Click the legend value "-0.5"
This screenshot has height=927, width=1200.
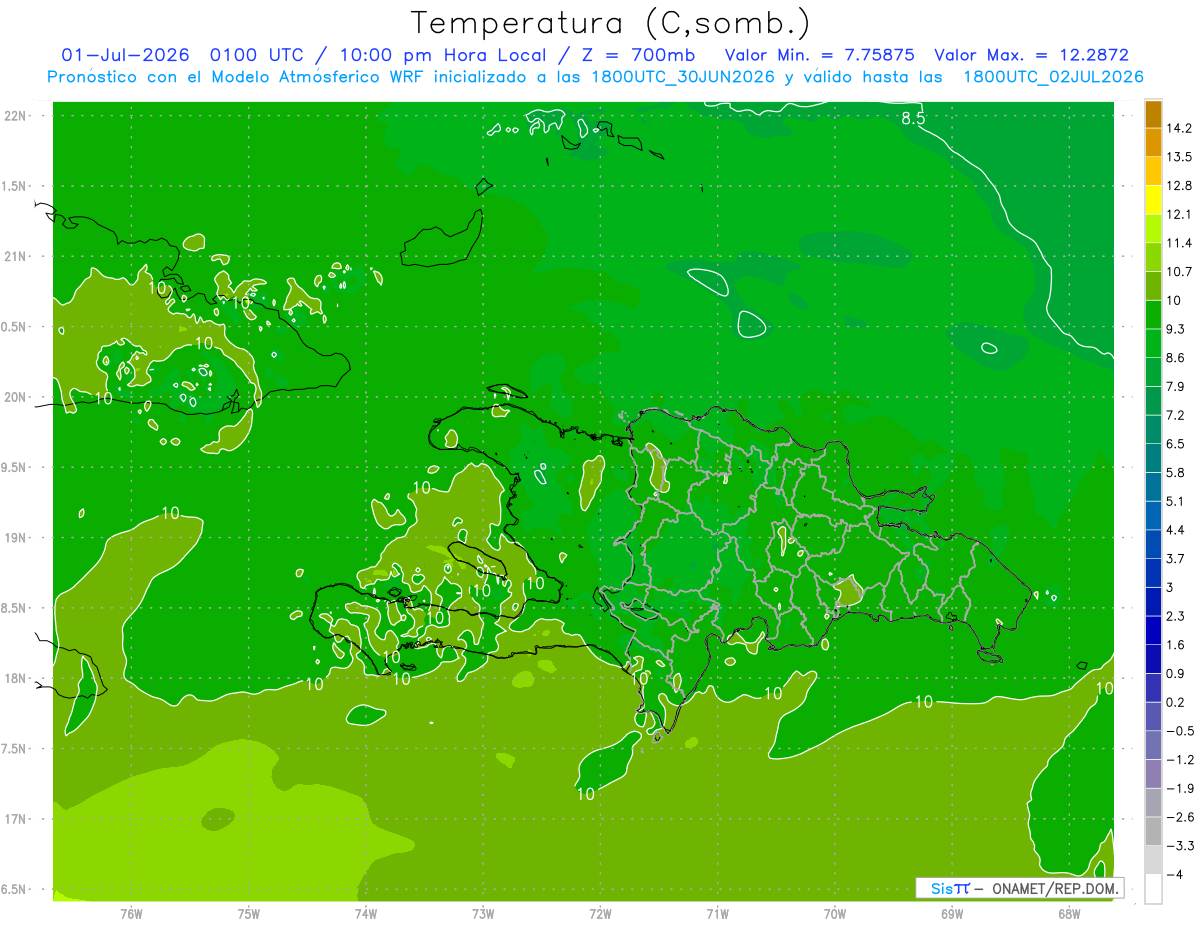click(x=1180, y=732)
